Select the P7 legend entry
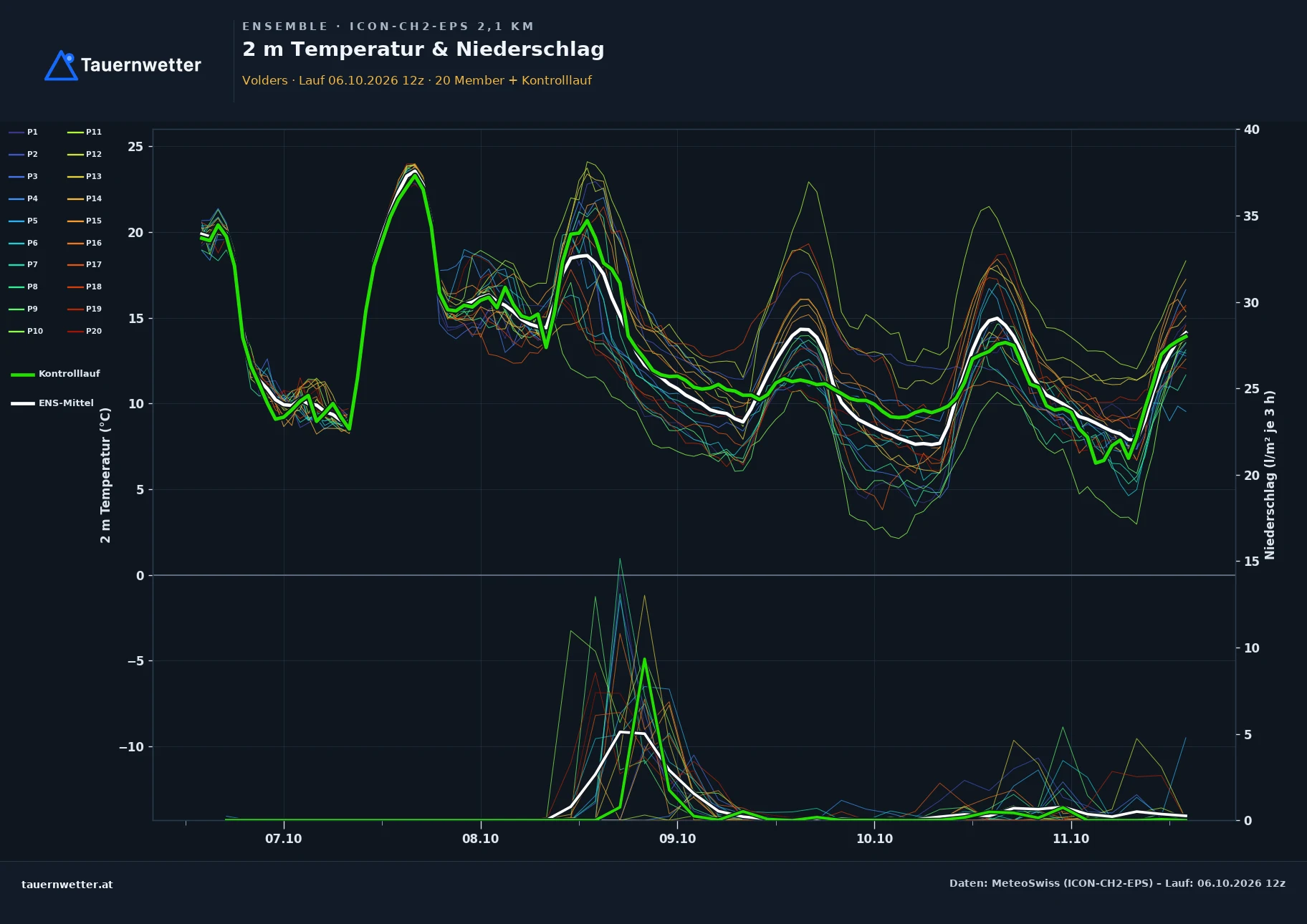The width and height of the screenshot is (1307, 924). point(24,264)
